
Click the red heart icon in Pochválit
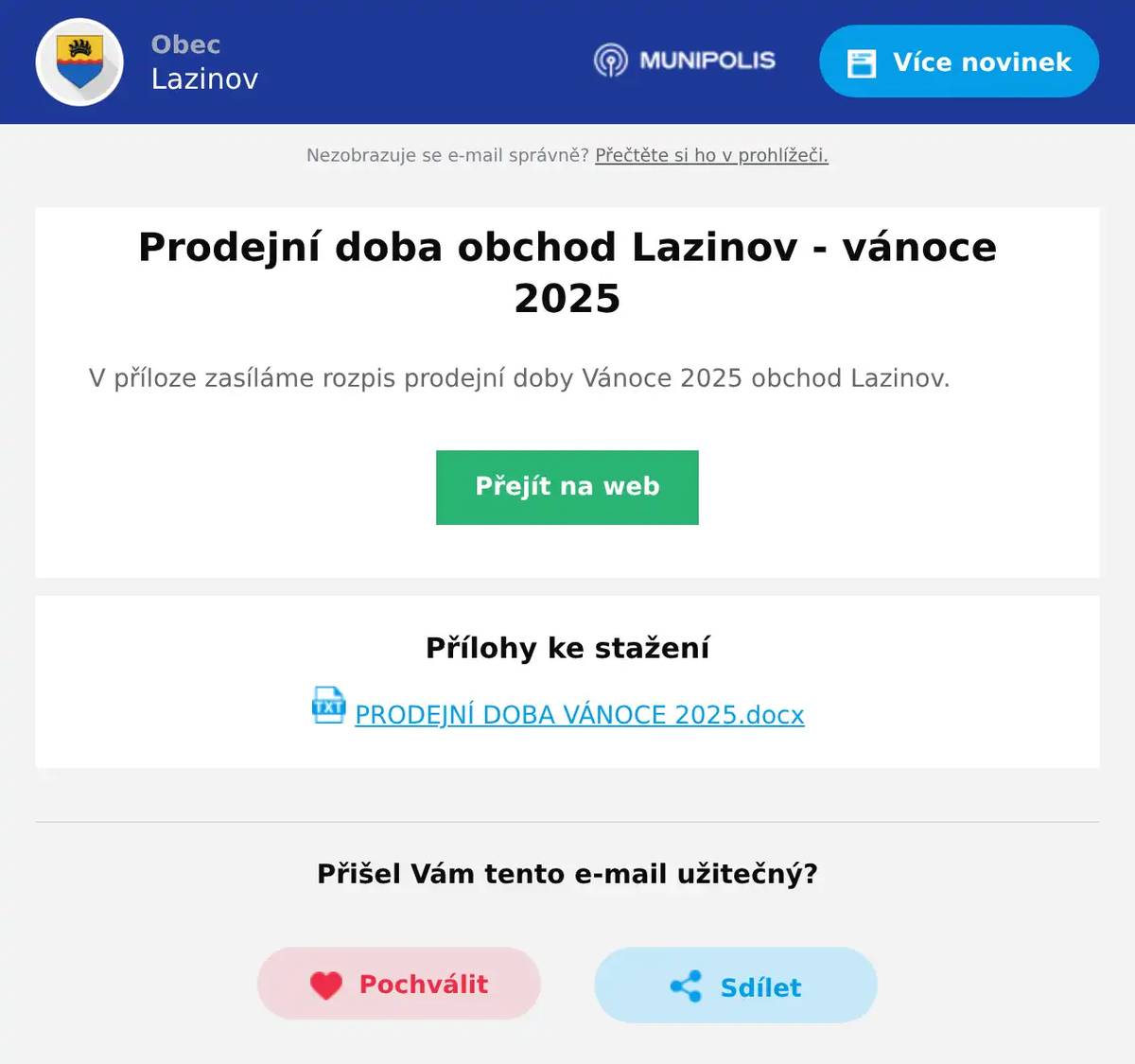[326, 984]
